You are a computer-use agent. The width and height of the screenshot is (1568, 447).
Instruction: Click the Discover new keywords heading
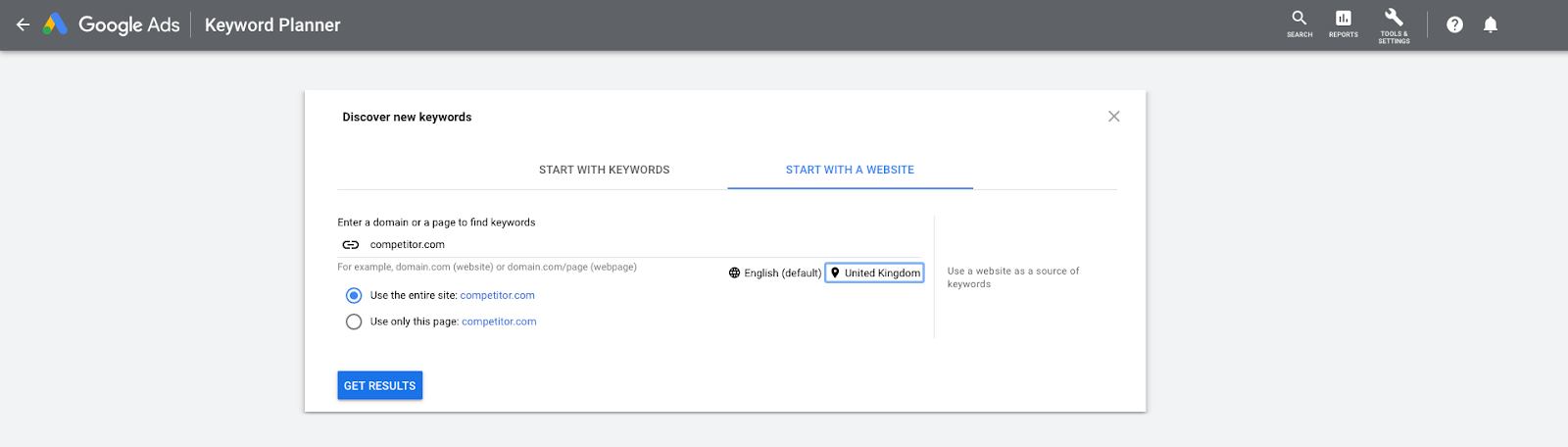[407, 117]
